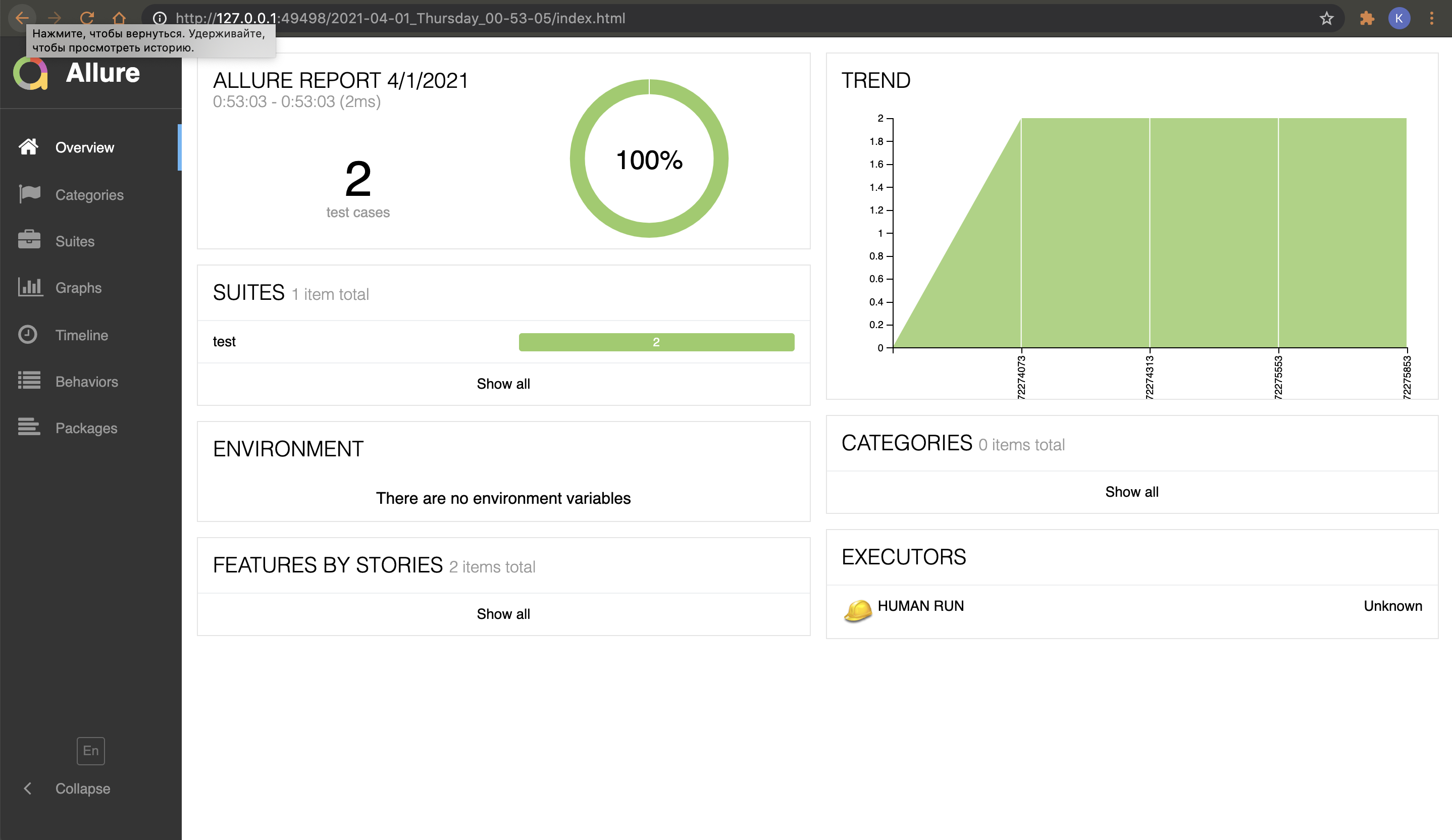Show all categories

click(x=1131, y=492)
